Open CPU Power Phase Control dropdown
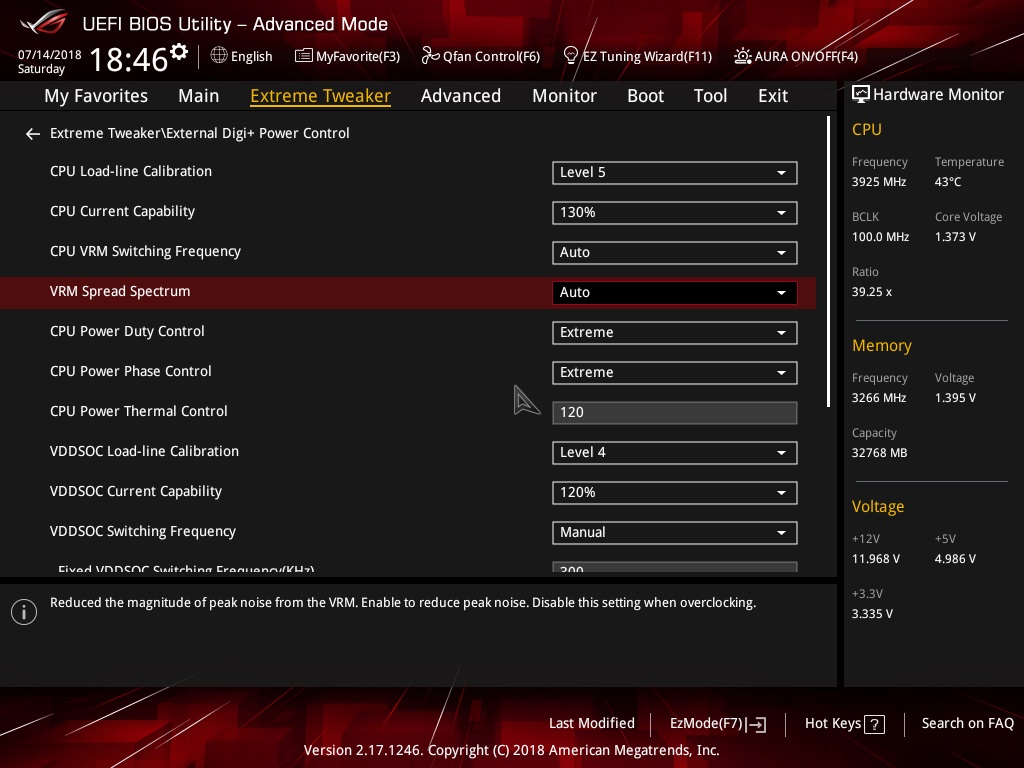 coord(675,372)
